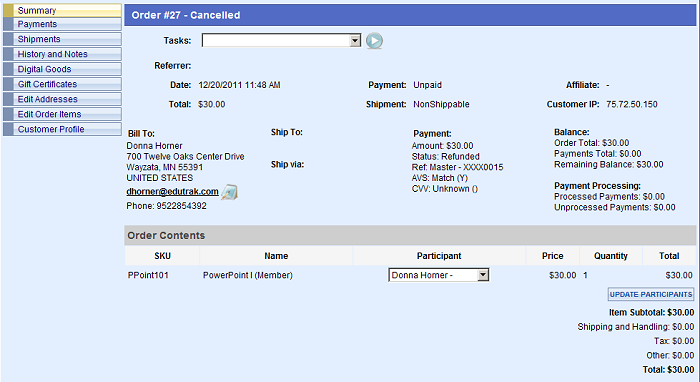Click the green run Tasks arrow icon
Viewport: 700px width, 382px height.
(x=374, y=41)
